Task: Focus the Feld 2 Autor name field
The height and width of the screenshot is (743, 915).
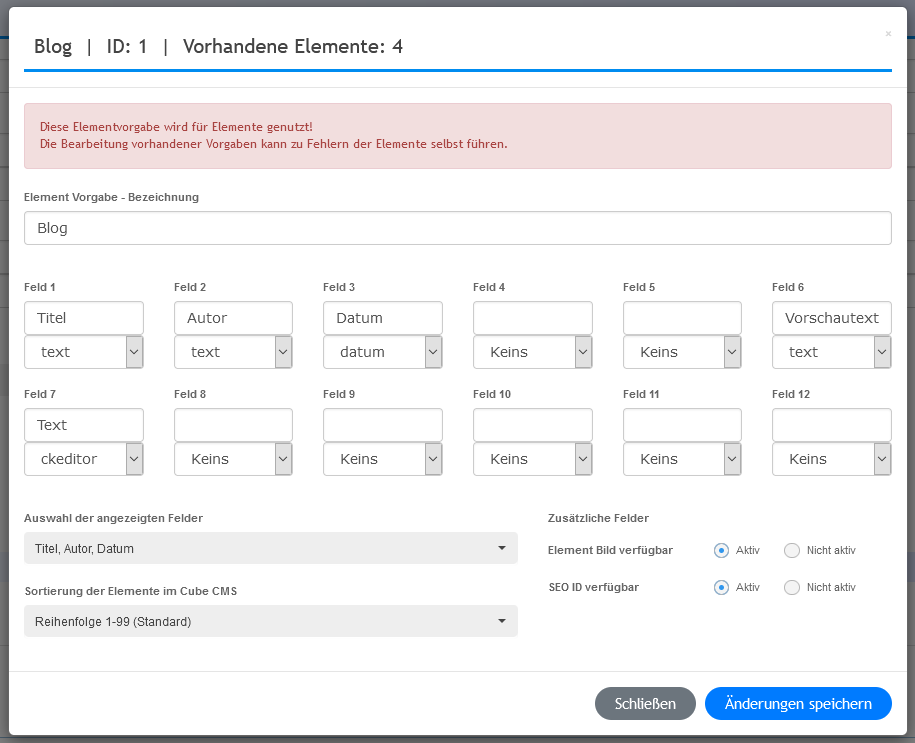Action: (233, 318)
